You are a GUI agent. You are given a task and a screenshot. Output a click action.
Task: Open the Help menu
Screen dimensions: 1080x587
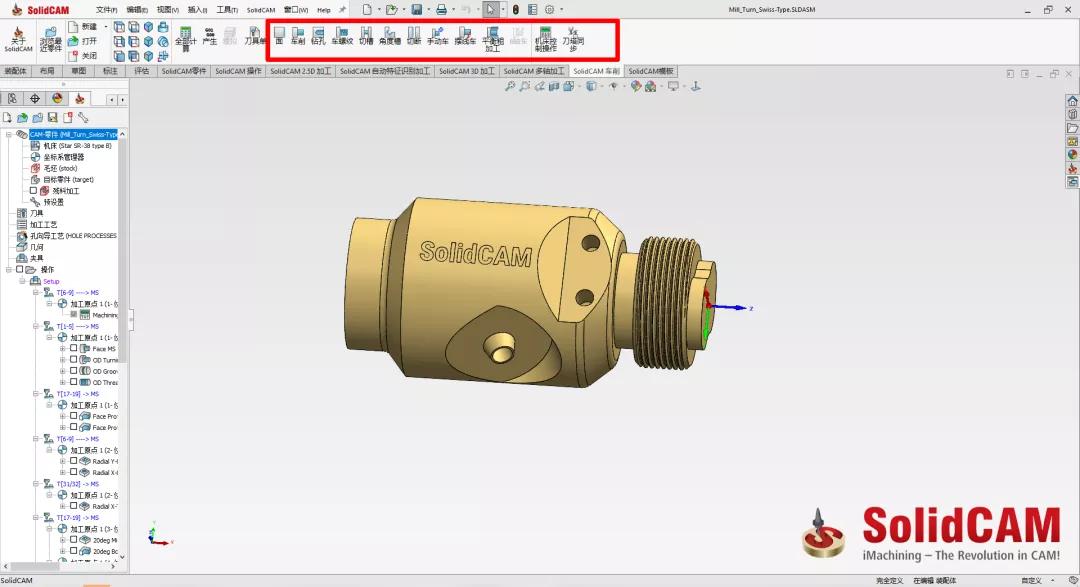(324, 10)
